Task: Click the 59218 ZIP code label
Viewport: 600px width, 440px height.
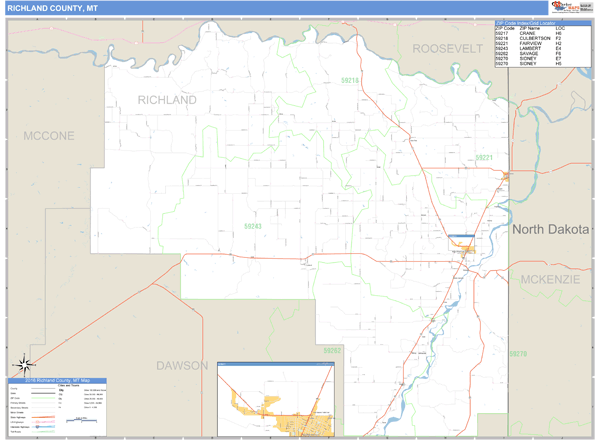Action: pyautogui.click(x=349, y=79)
